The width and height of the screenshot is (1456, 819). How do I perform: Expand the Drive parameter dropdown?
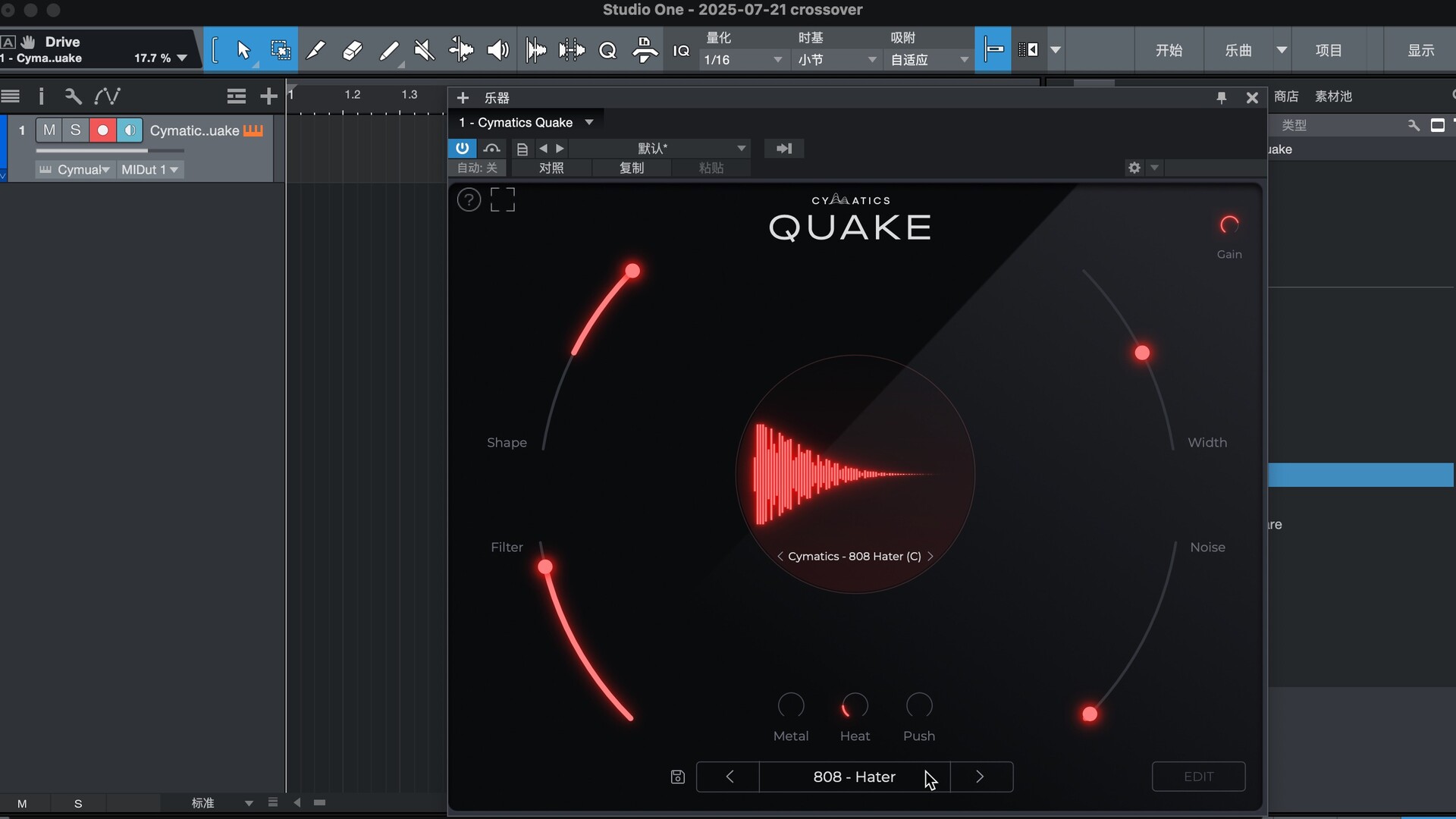pos(182,58)
